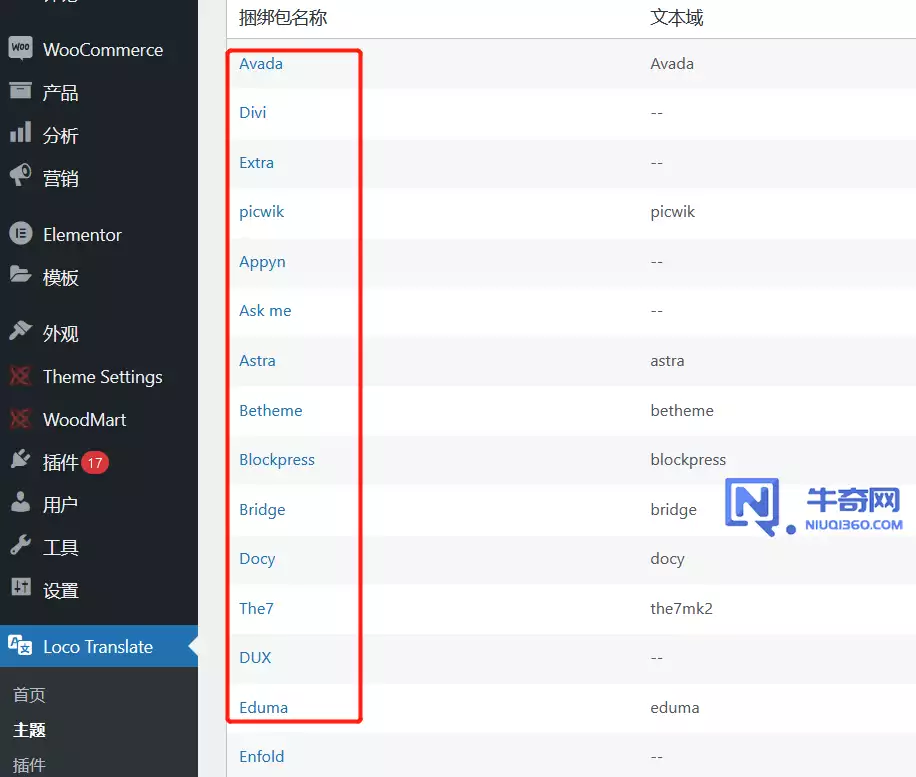Click the Appearance paintbrush icon
916x777 pixels.
[20, 331]
